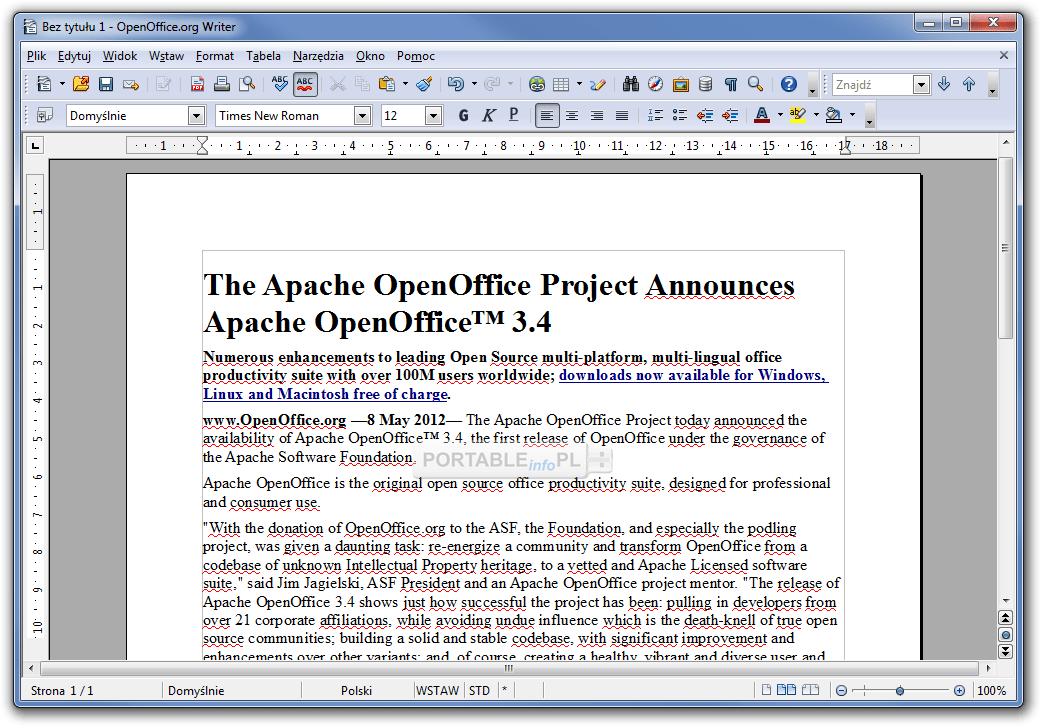The image size is (1042, 727).
Task: Click inside the Znajdź search field
Action: pos(873,84)
